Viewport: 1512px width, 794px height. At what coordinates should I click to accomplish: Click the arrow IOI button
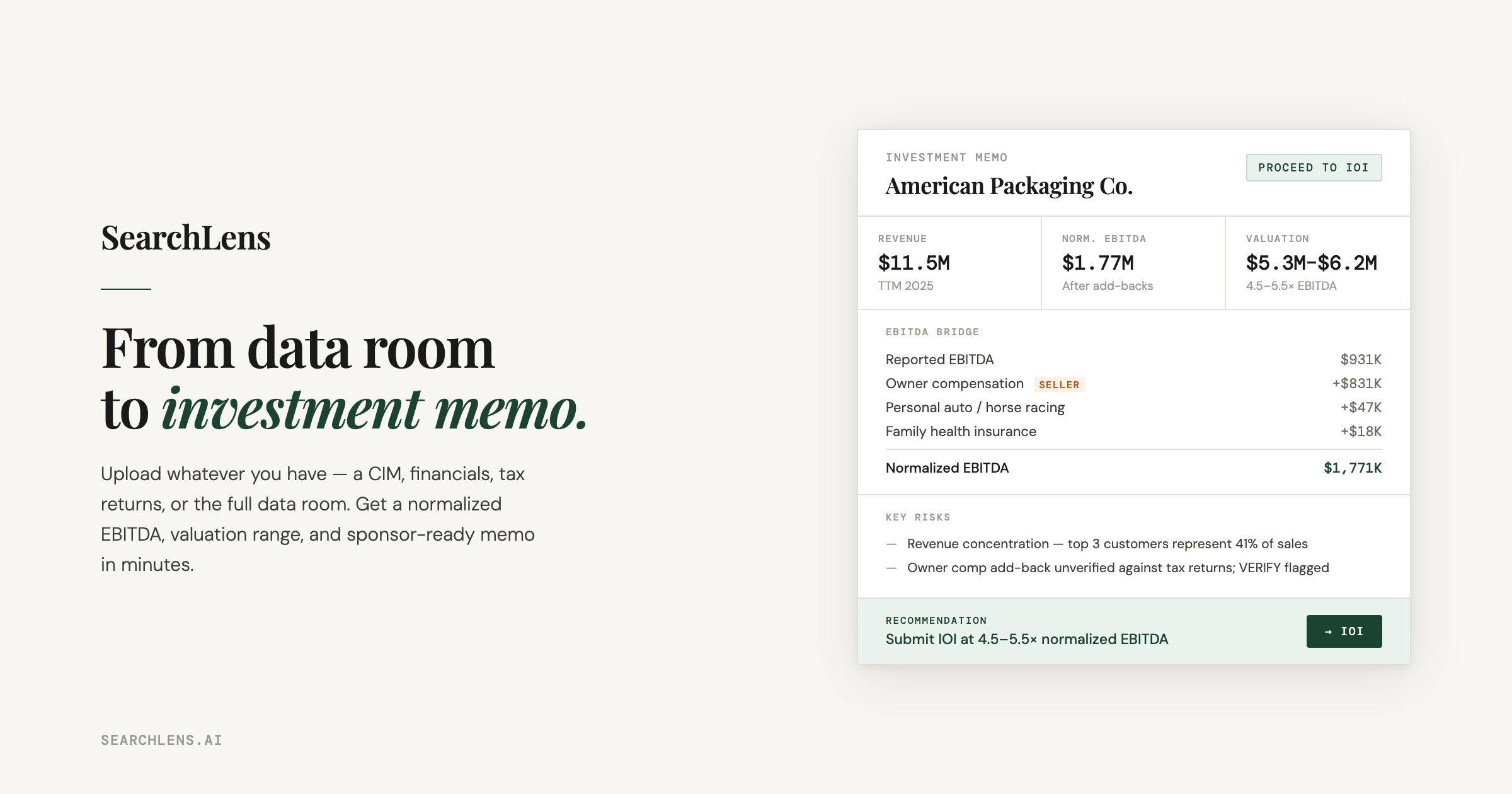coord(1344,631)
